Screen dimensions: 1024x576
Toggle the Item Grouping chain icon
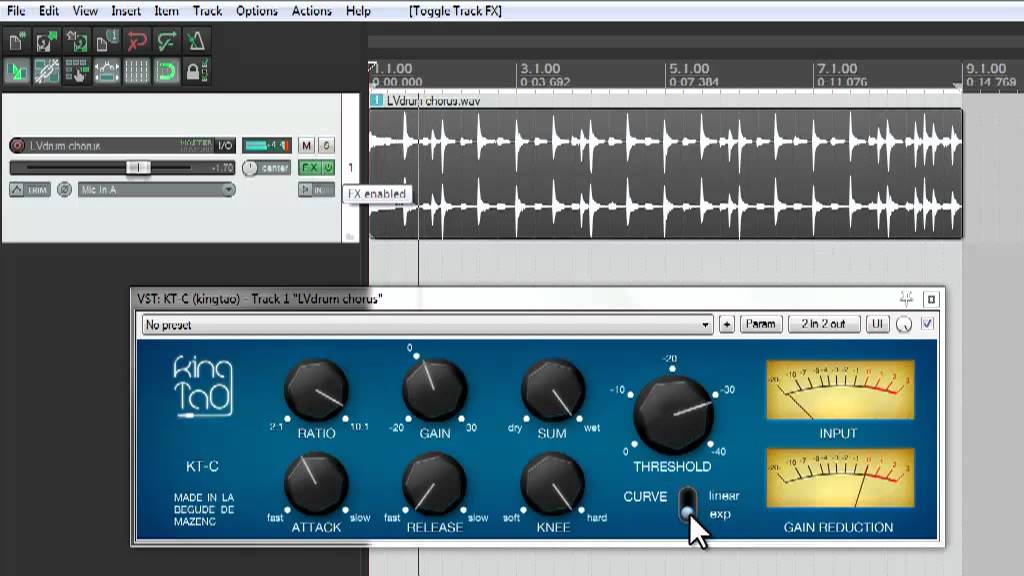click(x=46, y=71)
